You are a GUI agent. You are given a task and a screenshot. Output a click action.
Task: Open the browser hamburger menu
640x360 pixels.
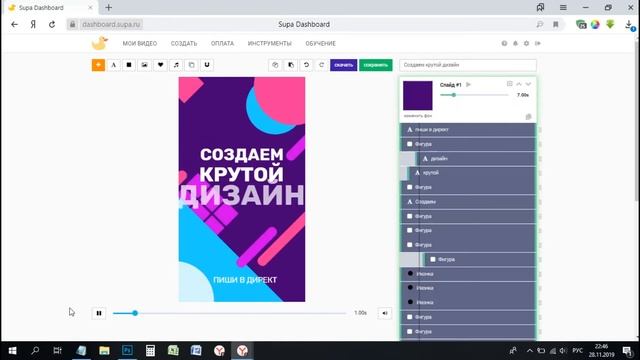tap(563, 7)
